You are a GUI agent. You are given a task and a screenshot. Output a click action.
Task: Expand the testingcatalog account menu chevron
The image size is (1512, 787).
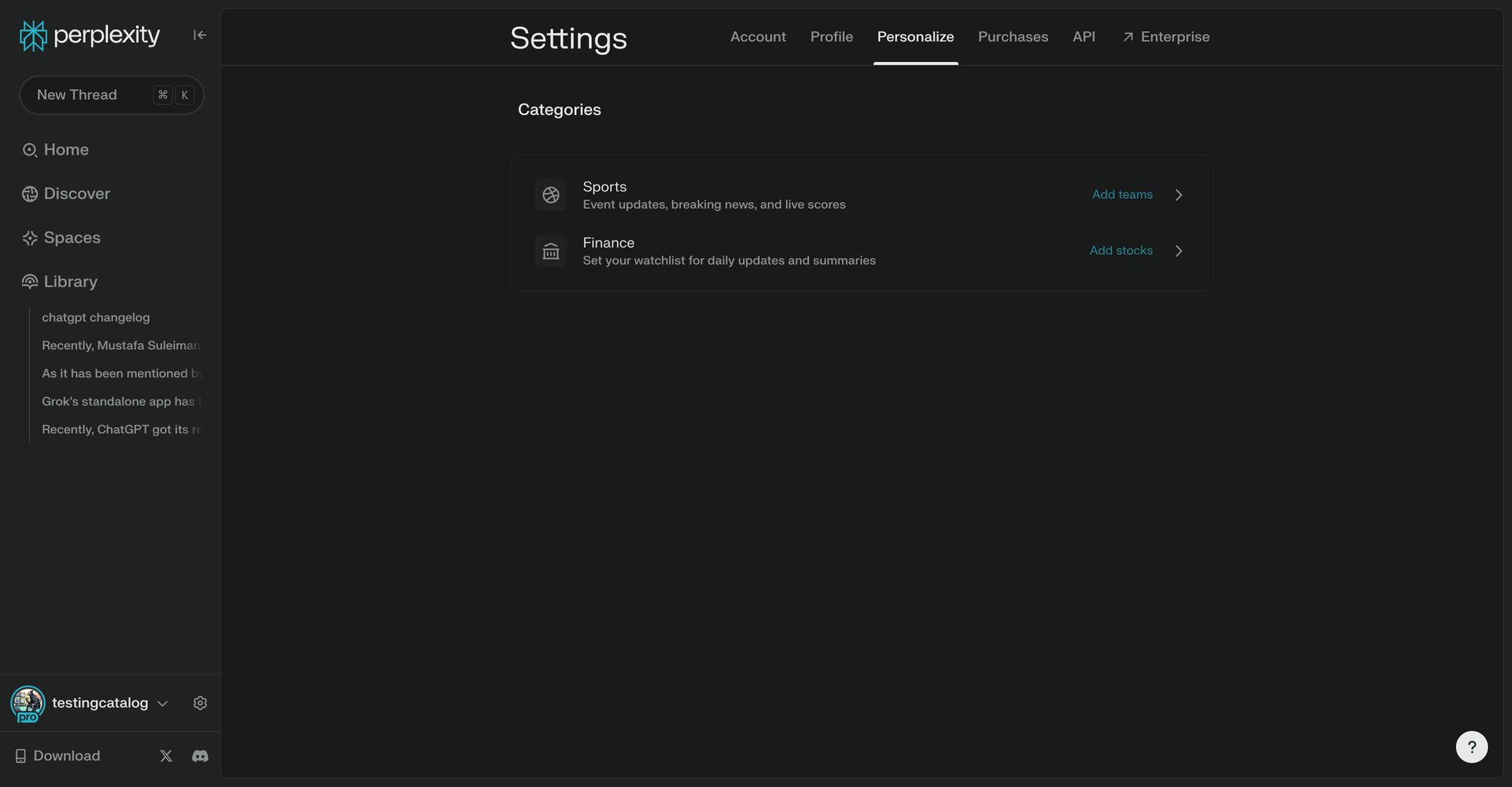(x=163, y=704)
